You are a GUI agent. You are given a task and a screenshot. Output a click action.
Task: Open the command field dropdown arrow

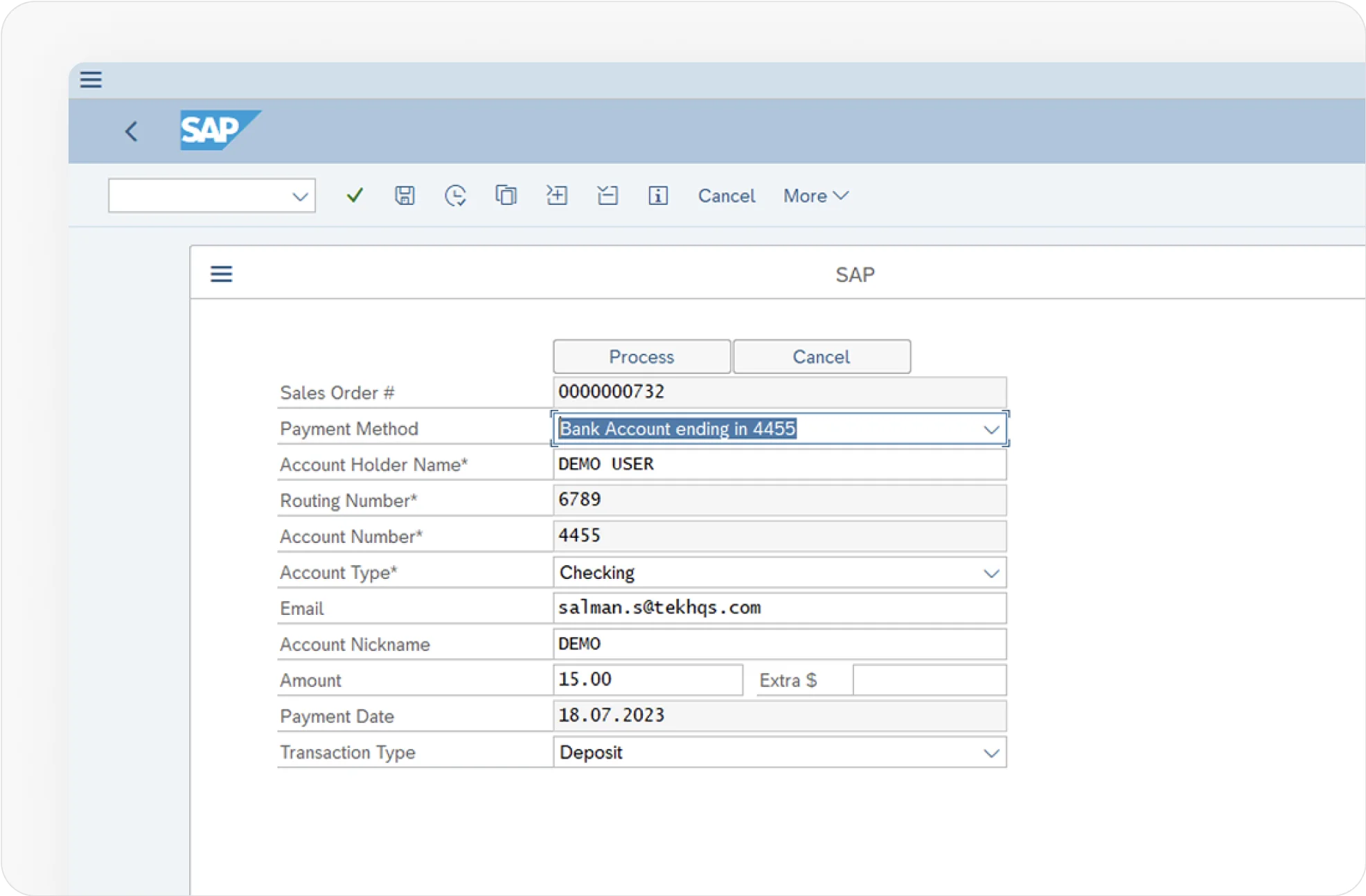[299, 196]
